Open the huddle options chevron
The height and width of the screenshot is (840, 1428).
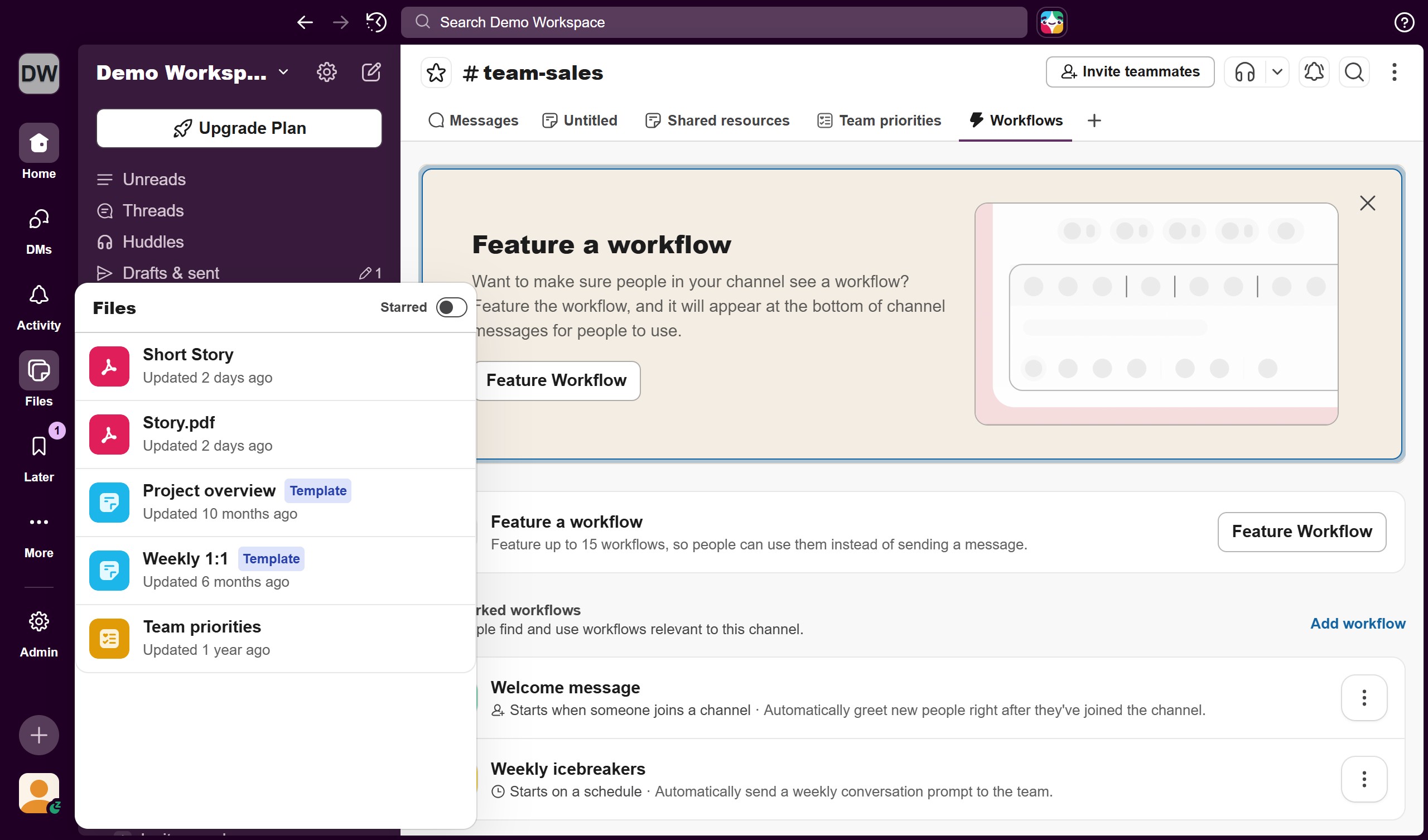coord(1278,72)
